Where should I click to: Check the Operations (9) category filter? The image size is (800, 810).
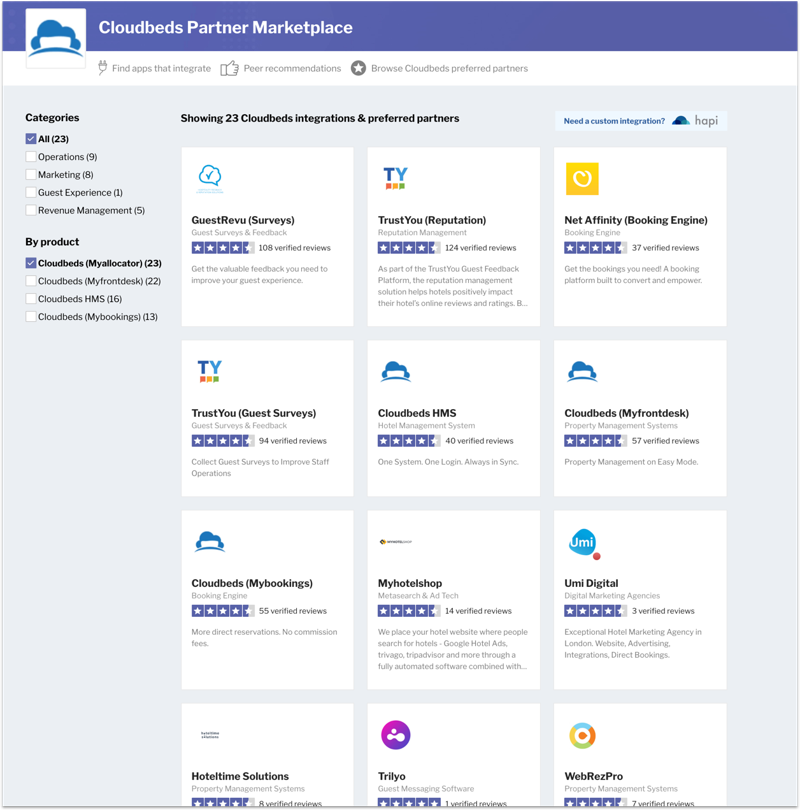[31, 157]
